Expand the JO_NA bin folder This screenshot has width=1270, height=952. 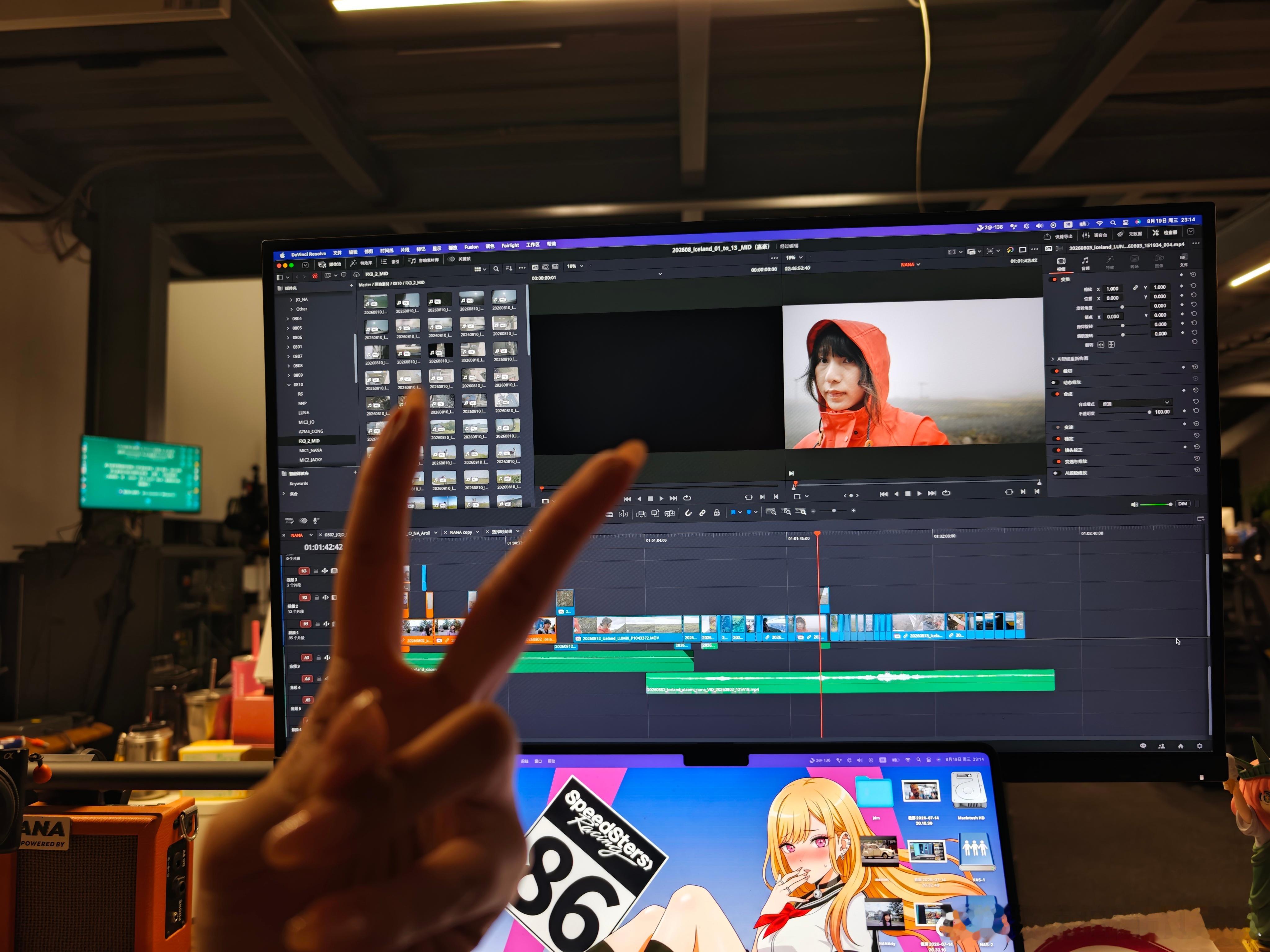coord(291,300)
